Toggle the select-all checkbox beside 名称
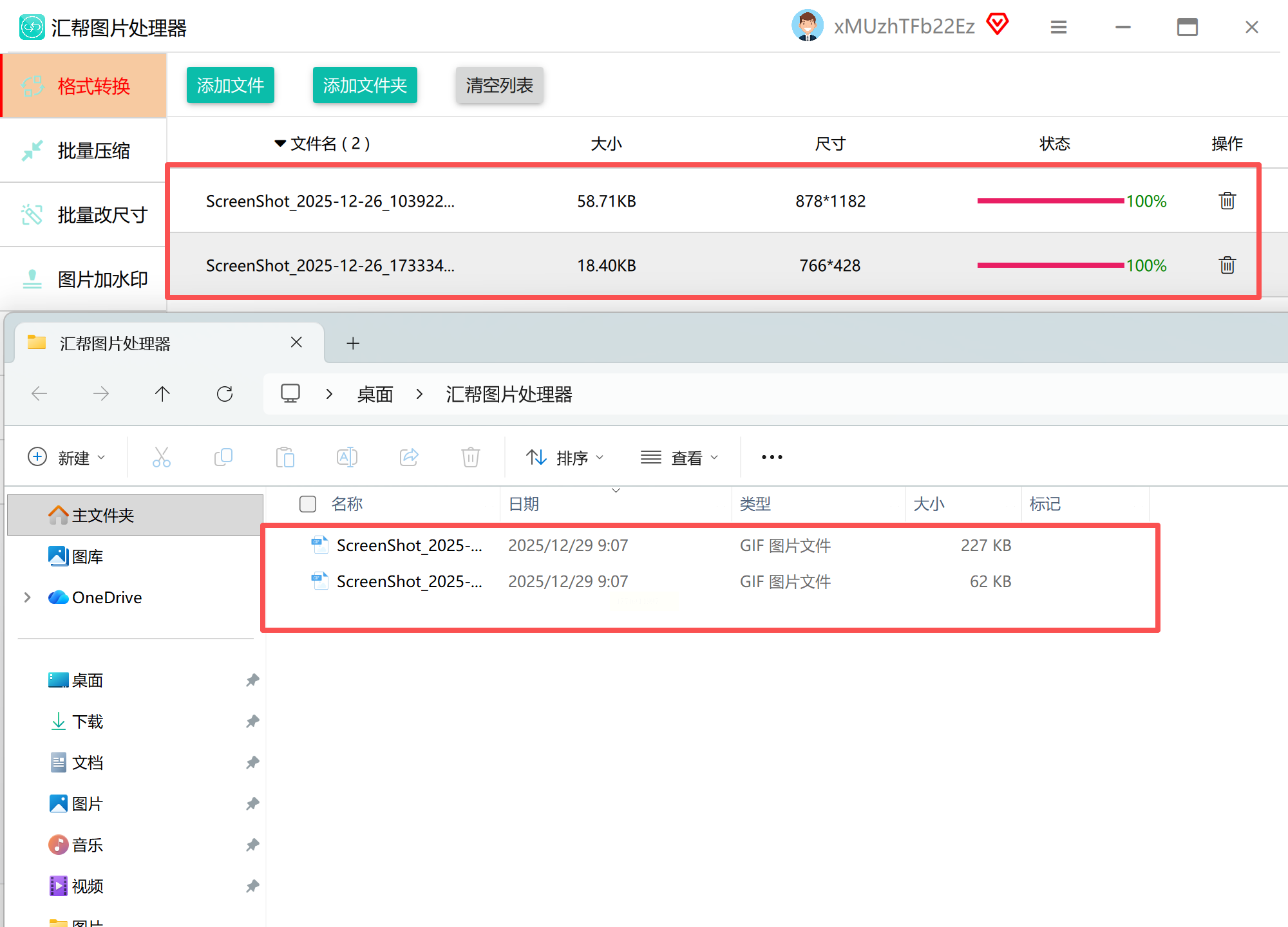The width and height of the screenshot is (1288, 927). (x=308, y=504)
